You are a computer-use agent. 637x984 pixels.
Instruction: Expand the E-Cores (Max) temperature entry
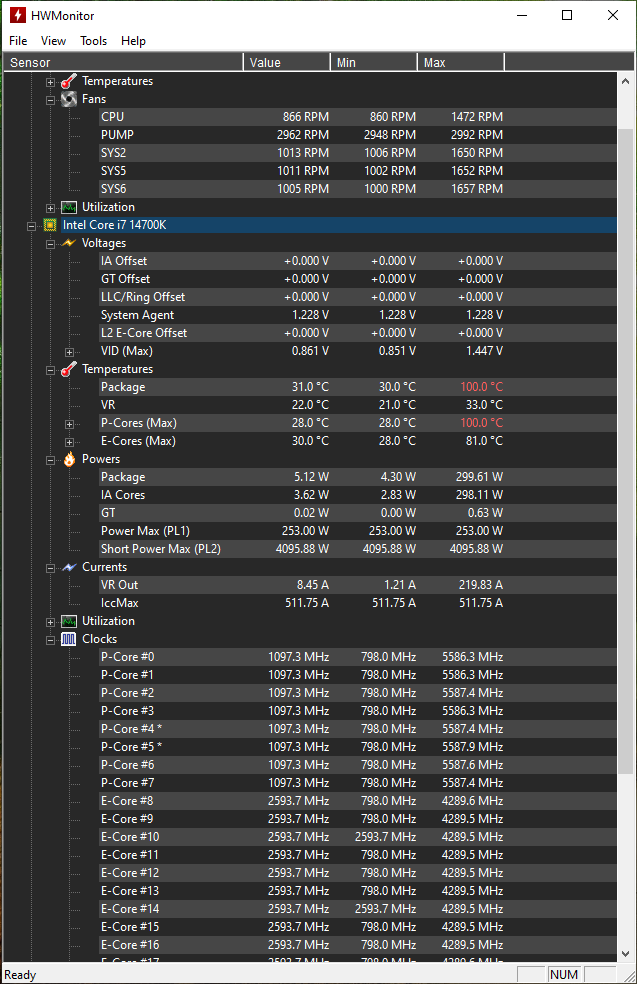point(69,441)
